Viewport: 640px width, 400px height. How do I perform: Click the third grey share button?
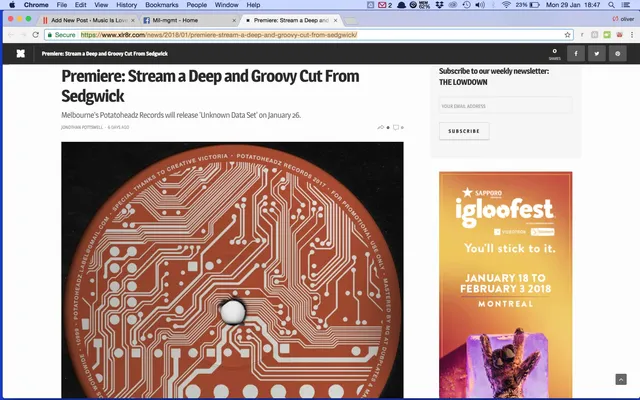pyautogui.click(x=618, y=53)
